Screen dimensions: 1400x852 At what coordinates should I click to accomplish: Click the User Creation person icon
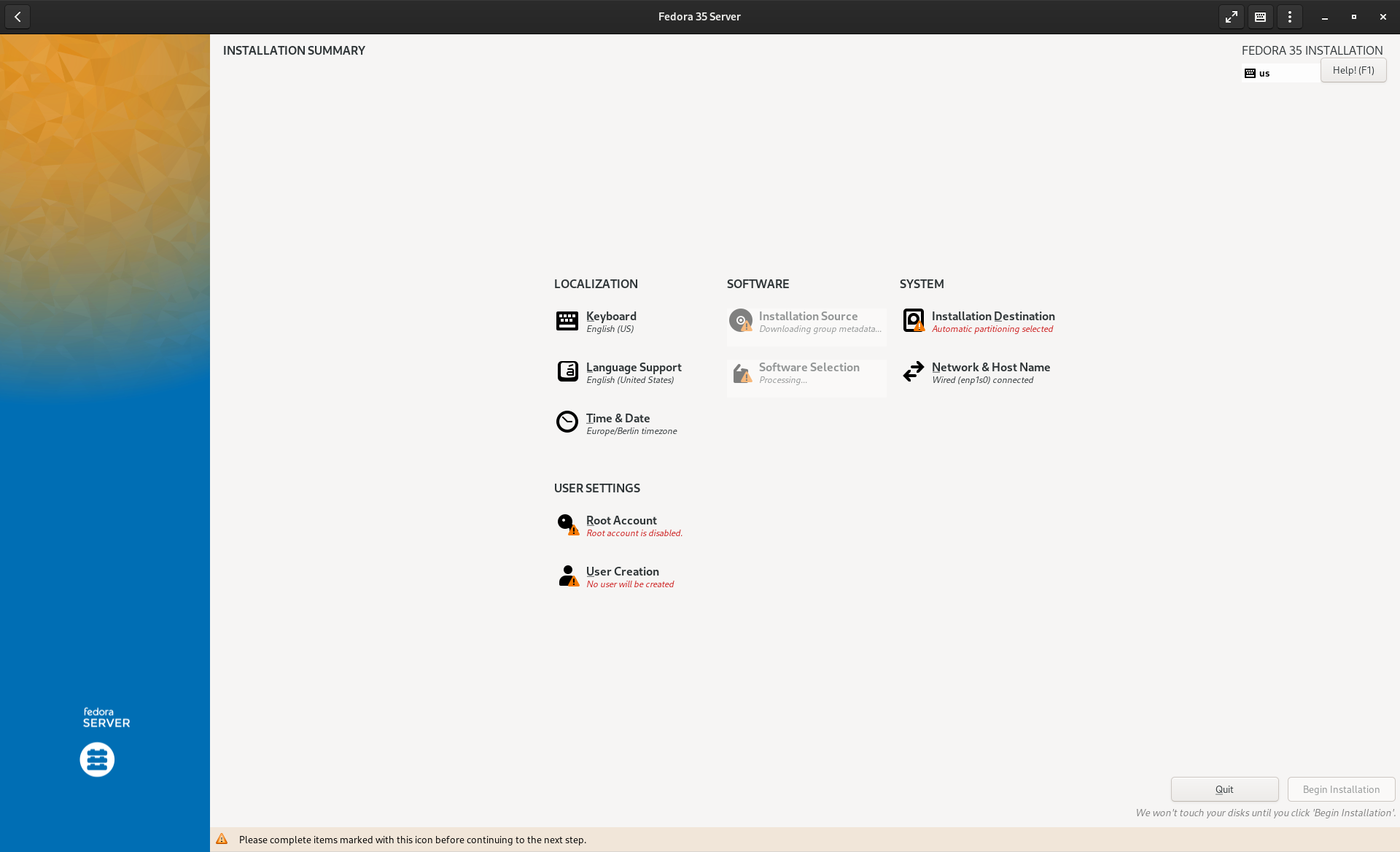[x=568, y=576]
